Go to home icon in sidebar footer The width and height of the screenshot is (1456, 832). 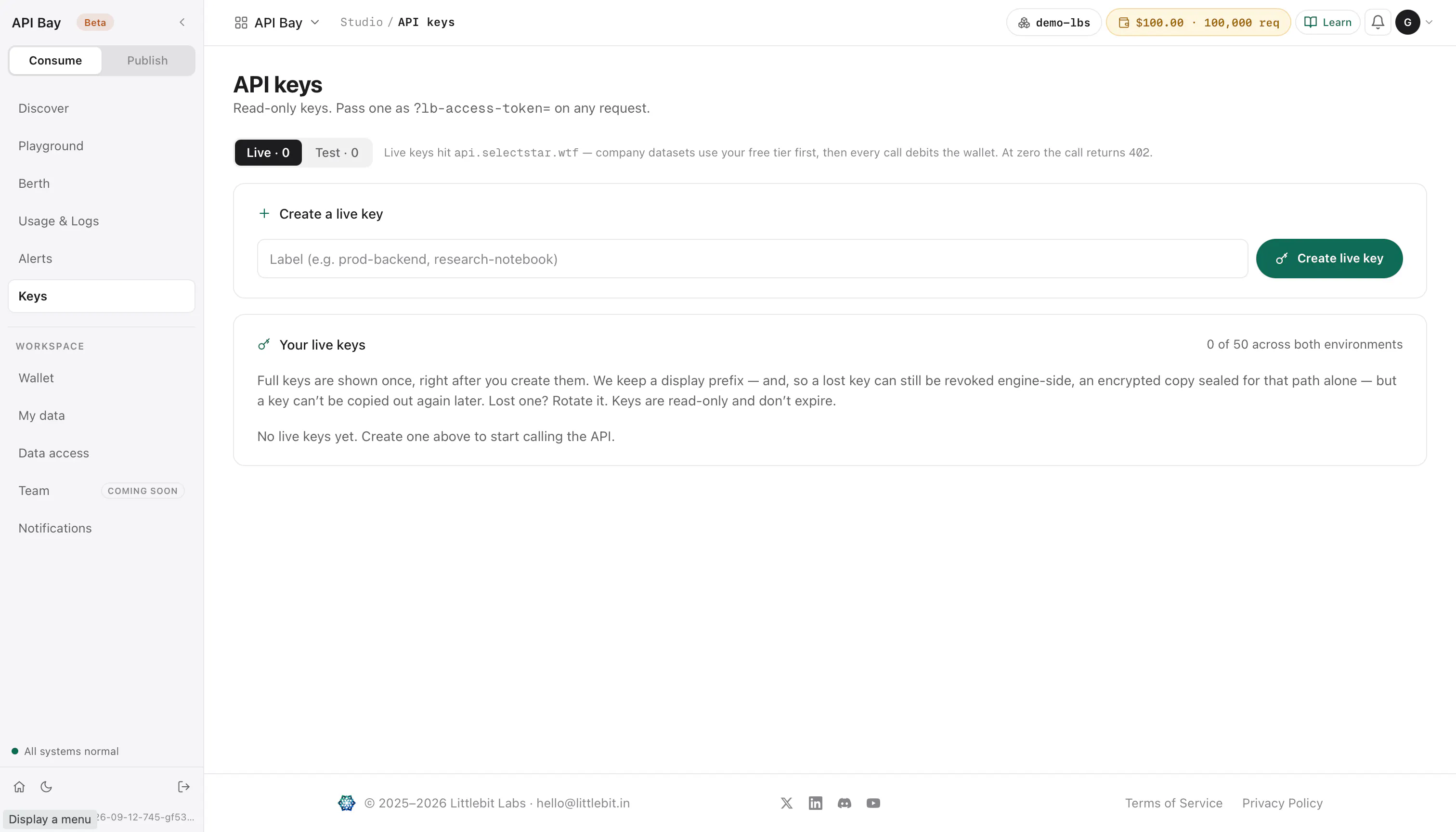coord(19,787)
